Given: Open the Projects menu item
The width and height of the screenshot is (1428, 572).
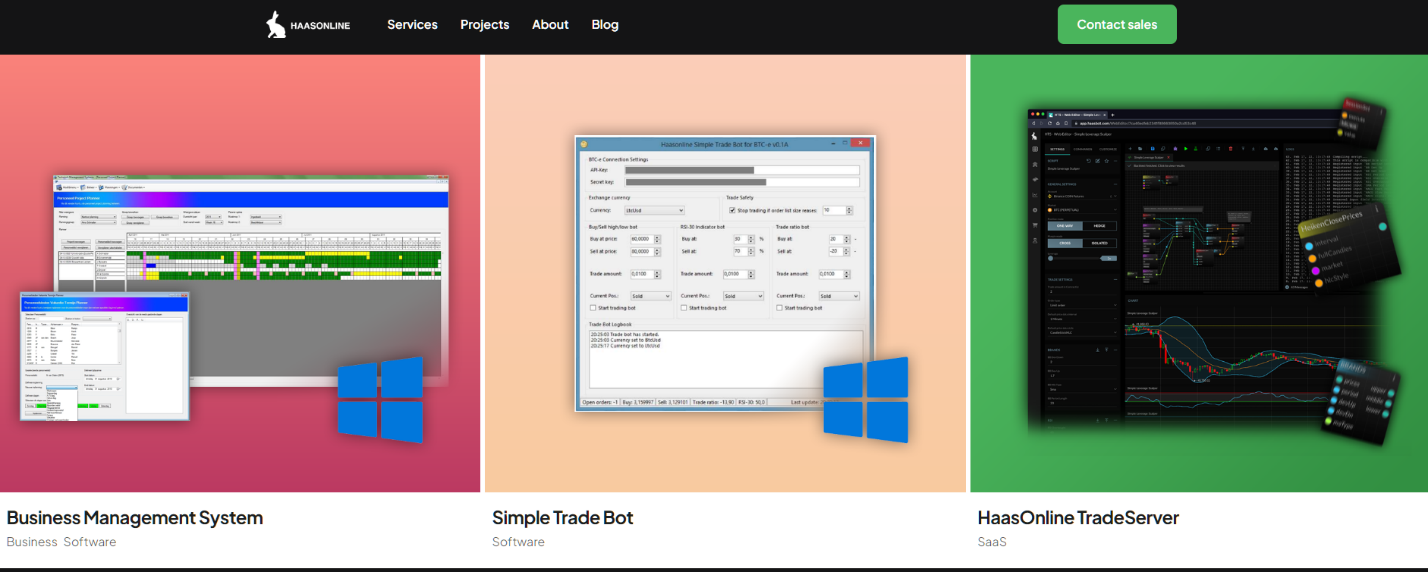Looking at the screenshot, I should [484, 25].
